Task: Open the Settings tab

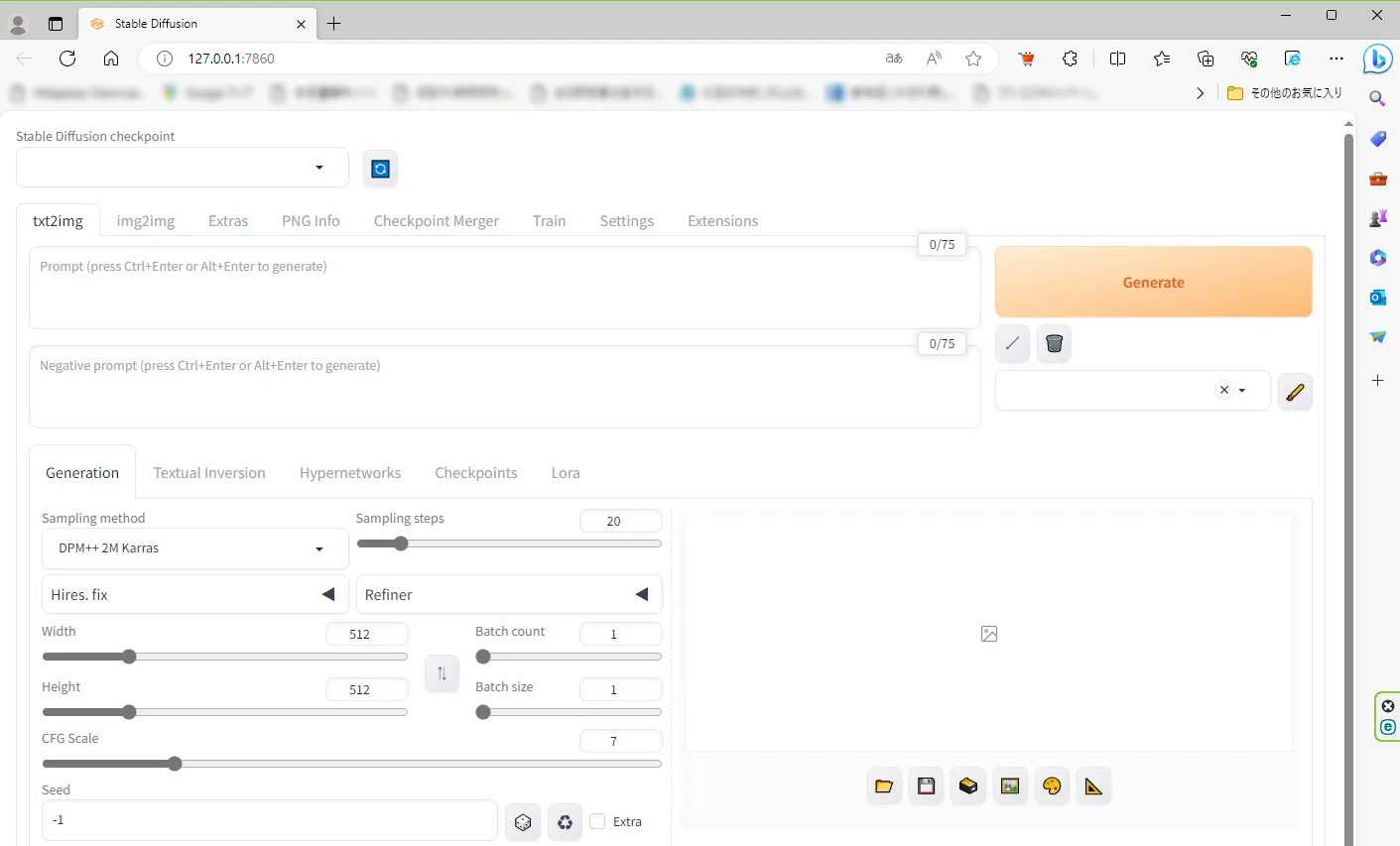Action: coord(627,221)
